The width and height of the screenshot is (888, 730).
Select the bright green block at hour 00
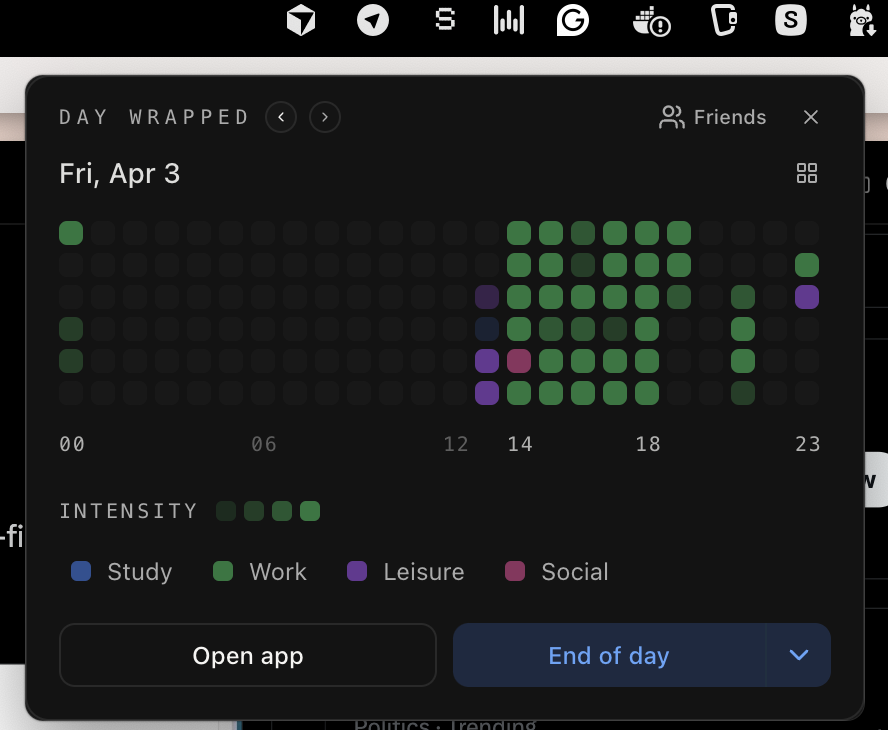[x=71, y=233]
